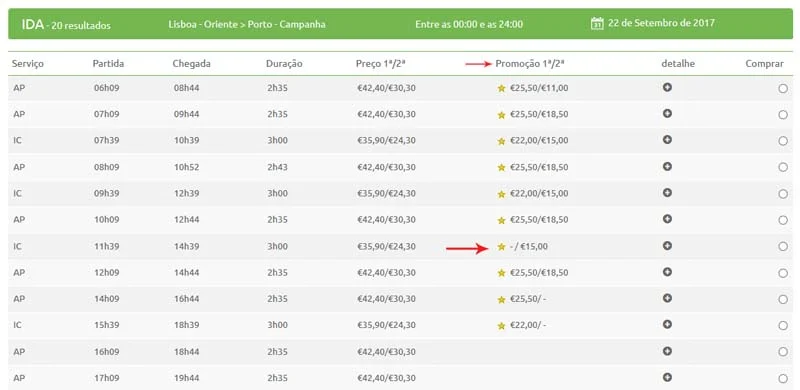Click the promo star for the 07h39 train
The width and height of the screenshot is (800, 390).
[501, 141]
